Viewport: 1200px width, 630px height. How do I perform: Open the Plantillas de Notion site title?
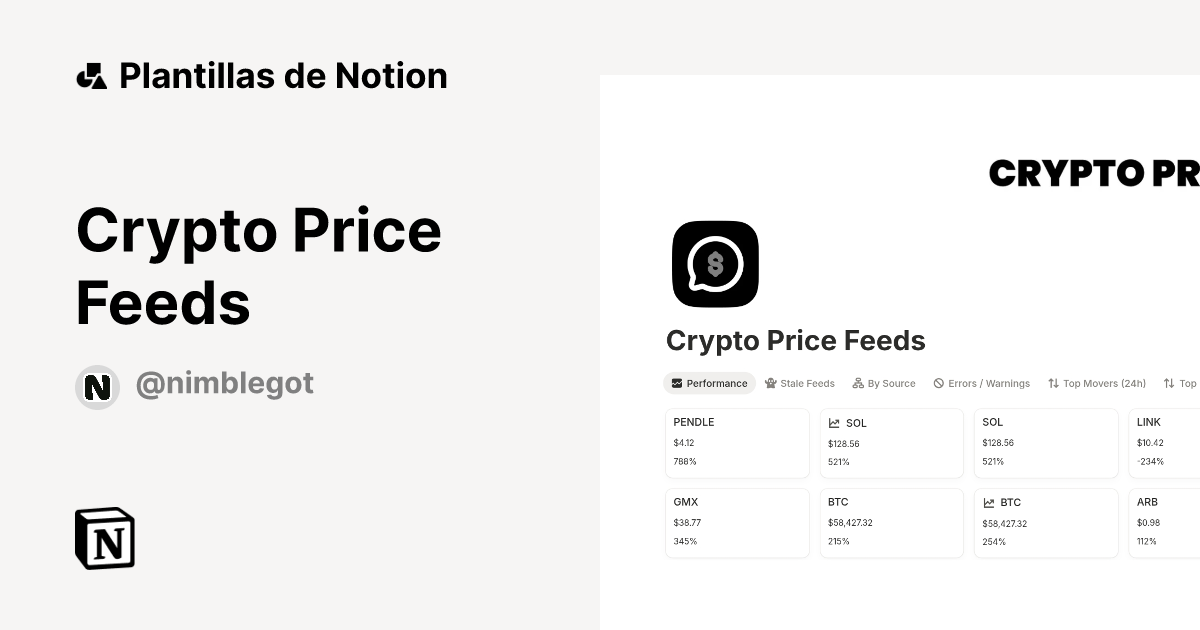(283, 75)
